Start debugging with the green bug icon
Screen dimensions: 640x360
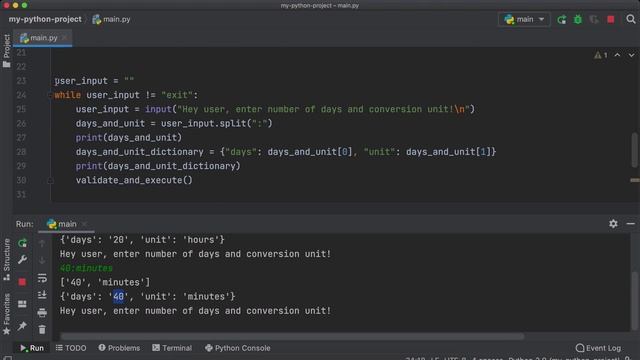click(578, 19)
